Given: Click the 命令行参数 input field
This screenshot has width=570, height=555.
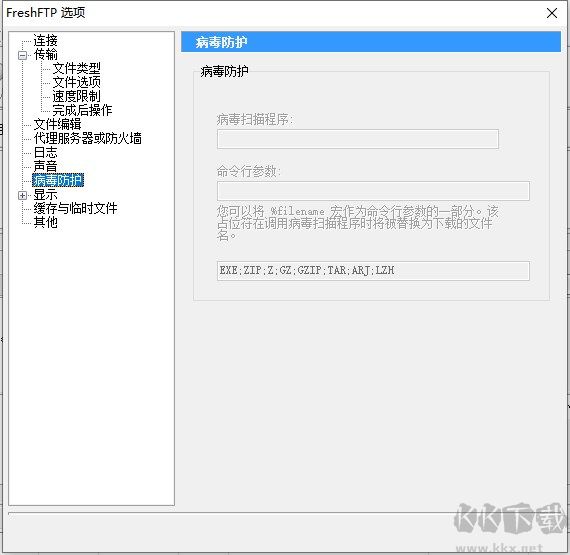Looking at the screenshot, I should 373,191.
